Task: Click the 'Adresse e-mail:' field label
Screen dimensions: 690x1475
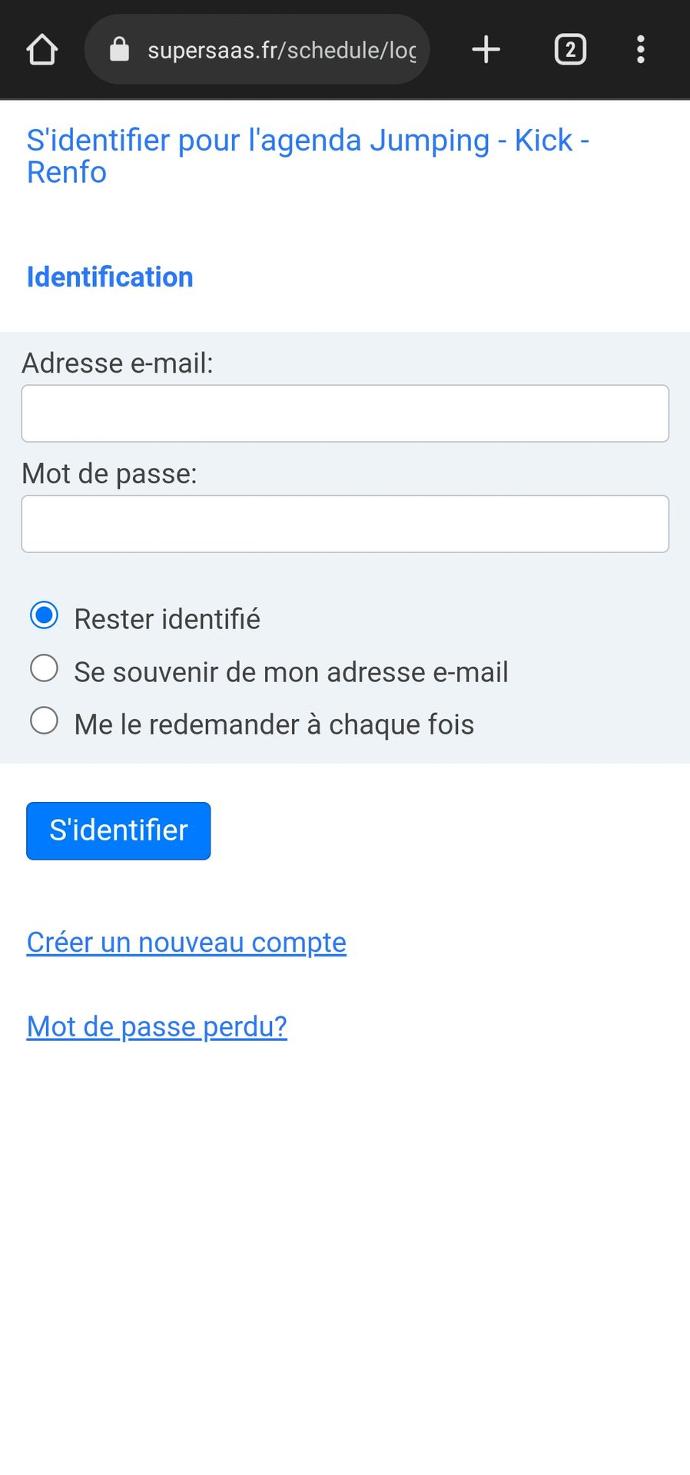Action: coord(117,363)
